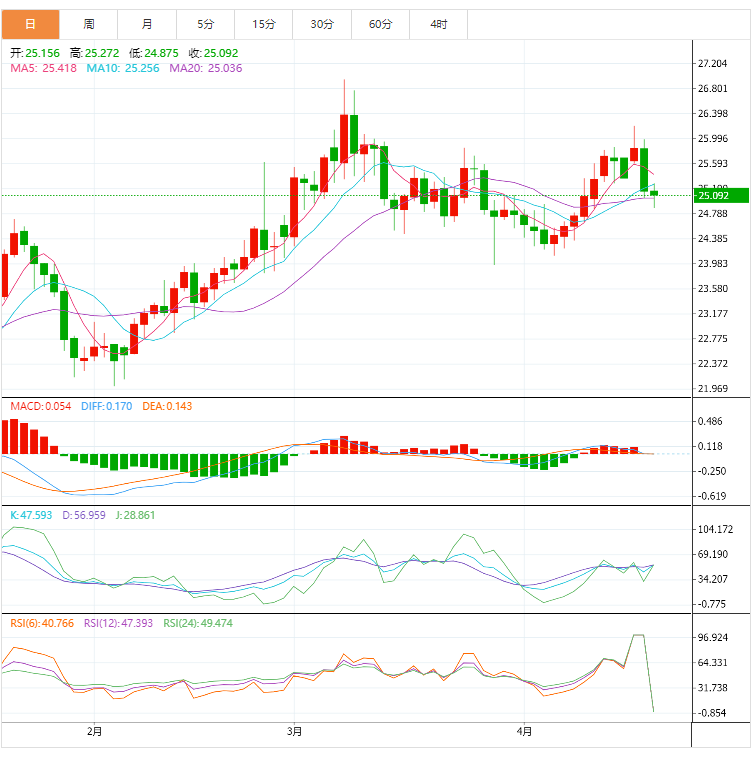Click the green 25.092 current price tag
The image size is (756, 762).
click(716, 196)
